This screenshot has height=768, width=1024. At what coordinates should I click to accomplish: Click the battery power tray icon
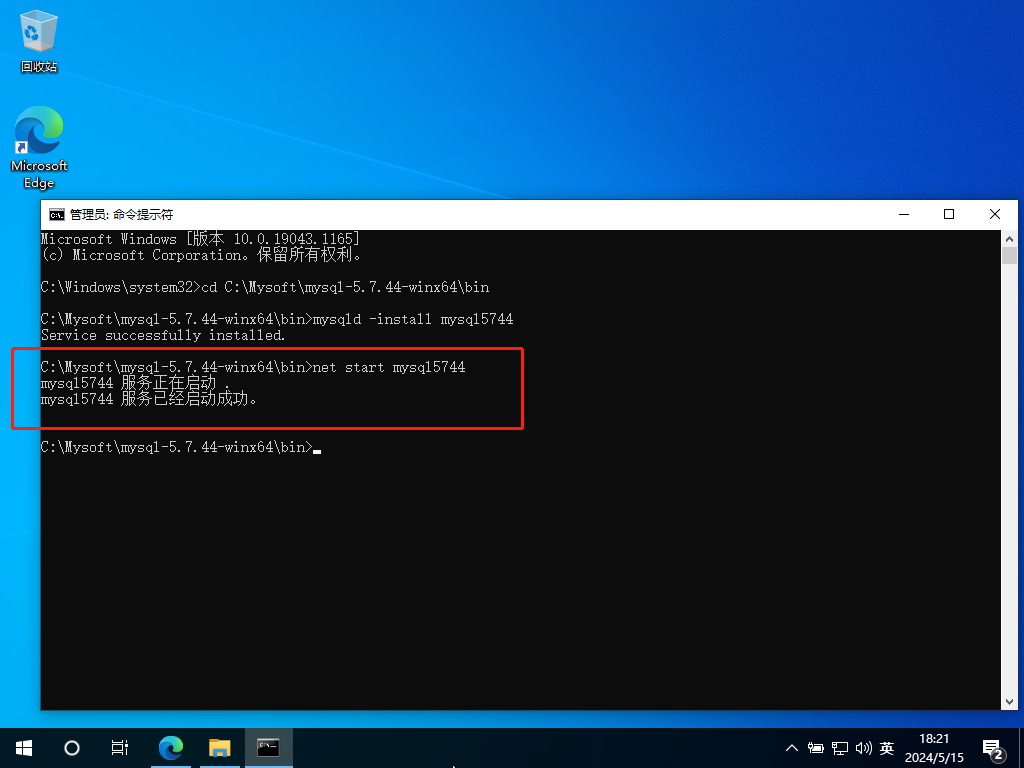tap(816, 747)
